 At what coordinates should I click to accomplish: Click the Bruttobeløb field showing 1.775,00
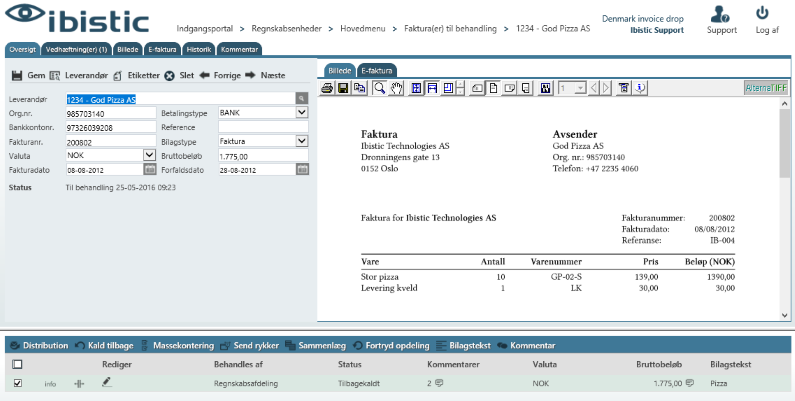[x=263, y=156]
